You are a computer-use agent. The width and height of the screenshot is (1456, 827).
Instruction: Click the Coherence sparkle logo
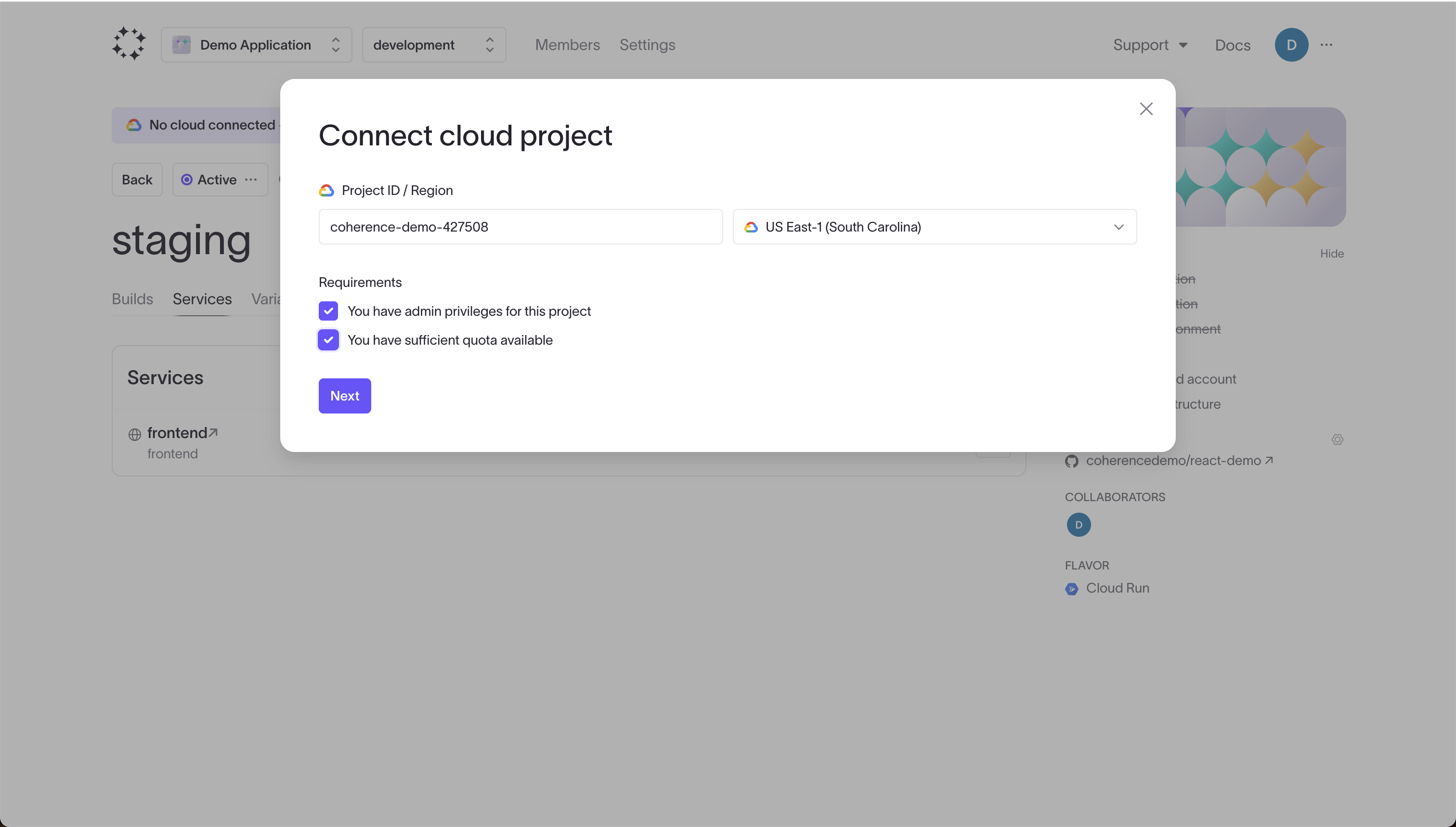pos(129,44)
